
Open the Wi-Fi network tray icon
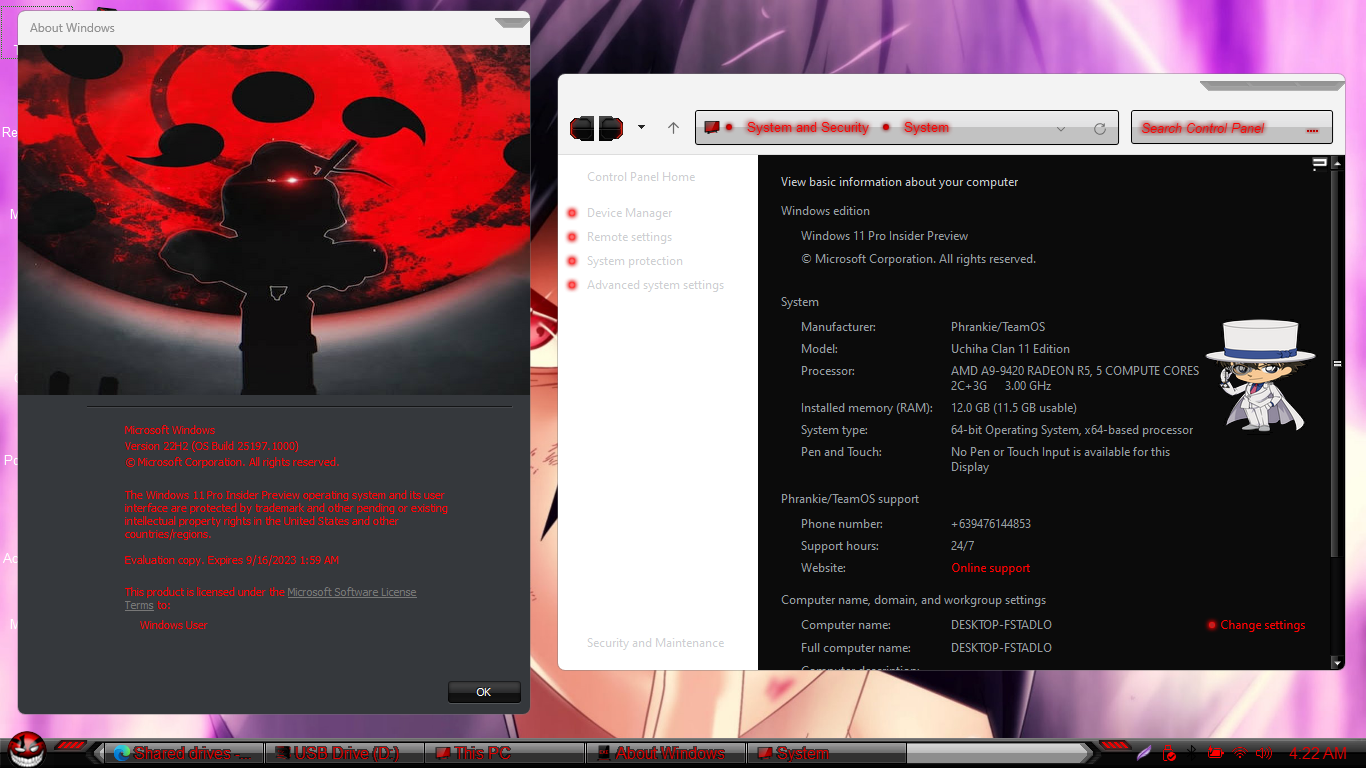click(x=1241, y=753)
